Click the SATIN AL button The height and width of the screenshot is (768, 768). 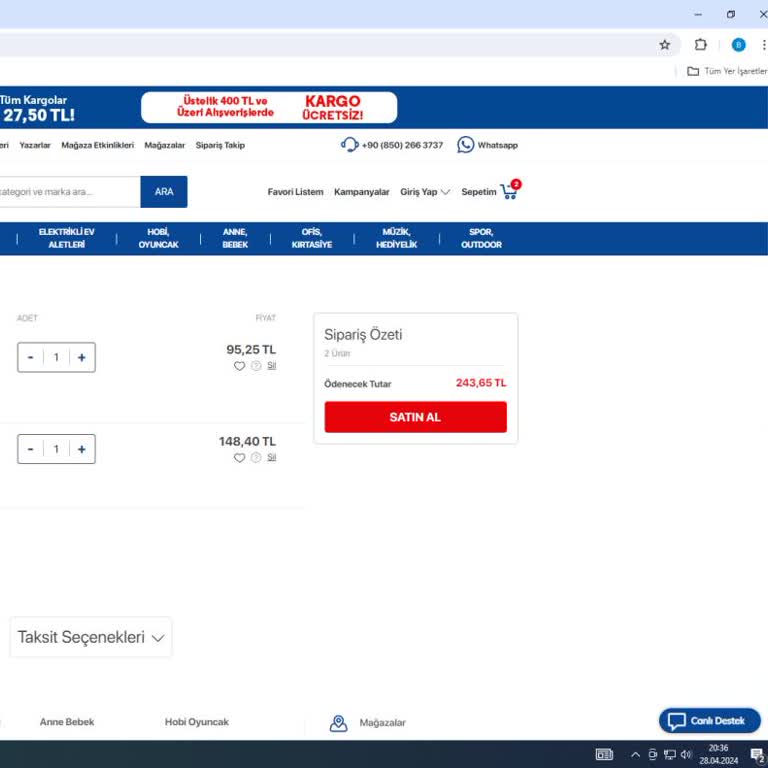pos(415,417)
